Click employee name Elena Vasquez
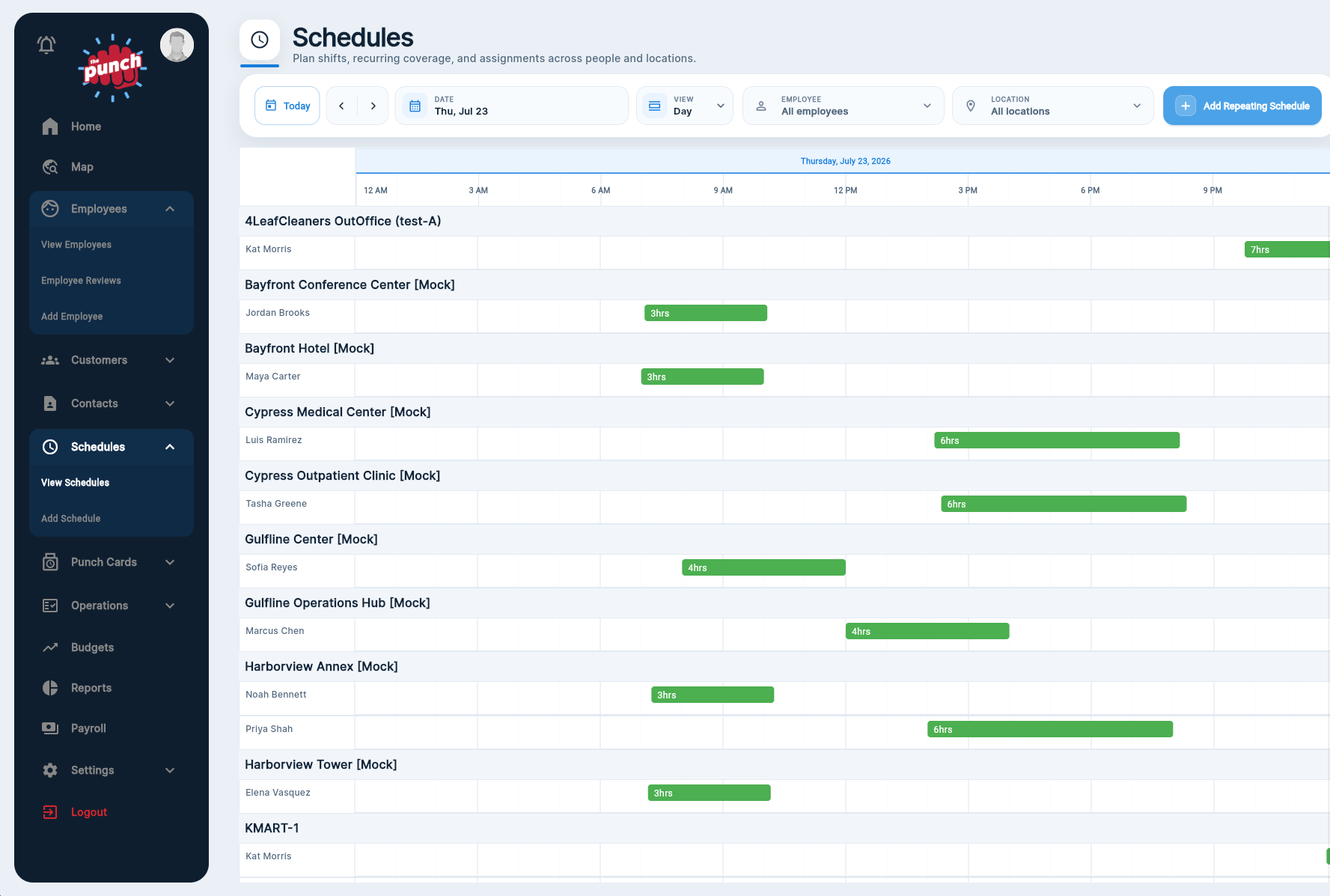Screen dimensions: 1330x896 point(278,793)
